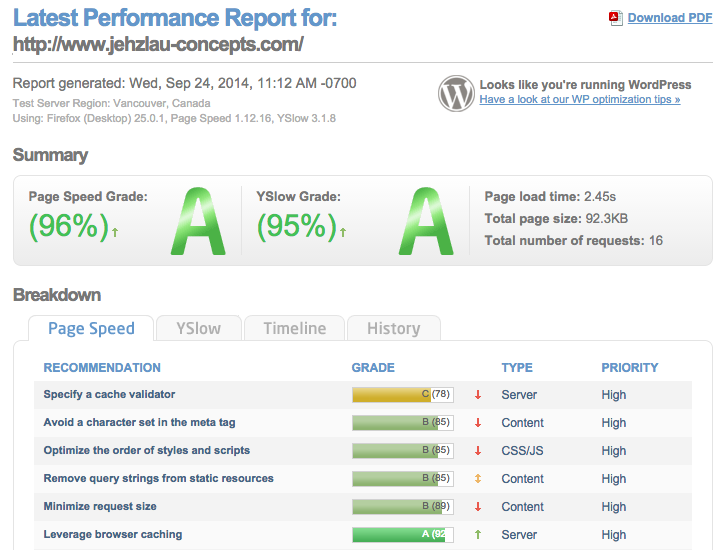Open the WP optimization tips link
725x550 pixels.
[579, 100]
